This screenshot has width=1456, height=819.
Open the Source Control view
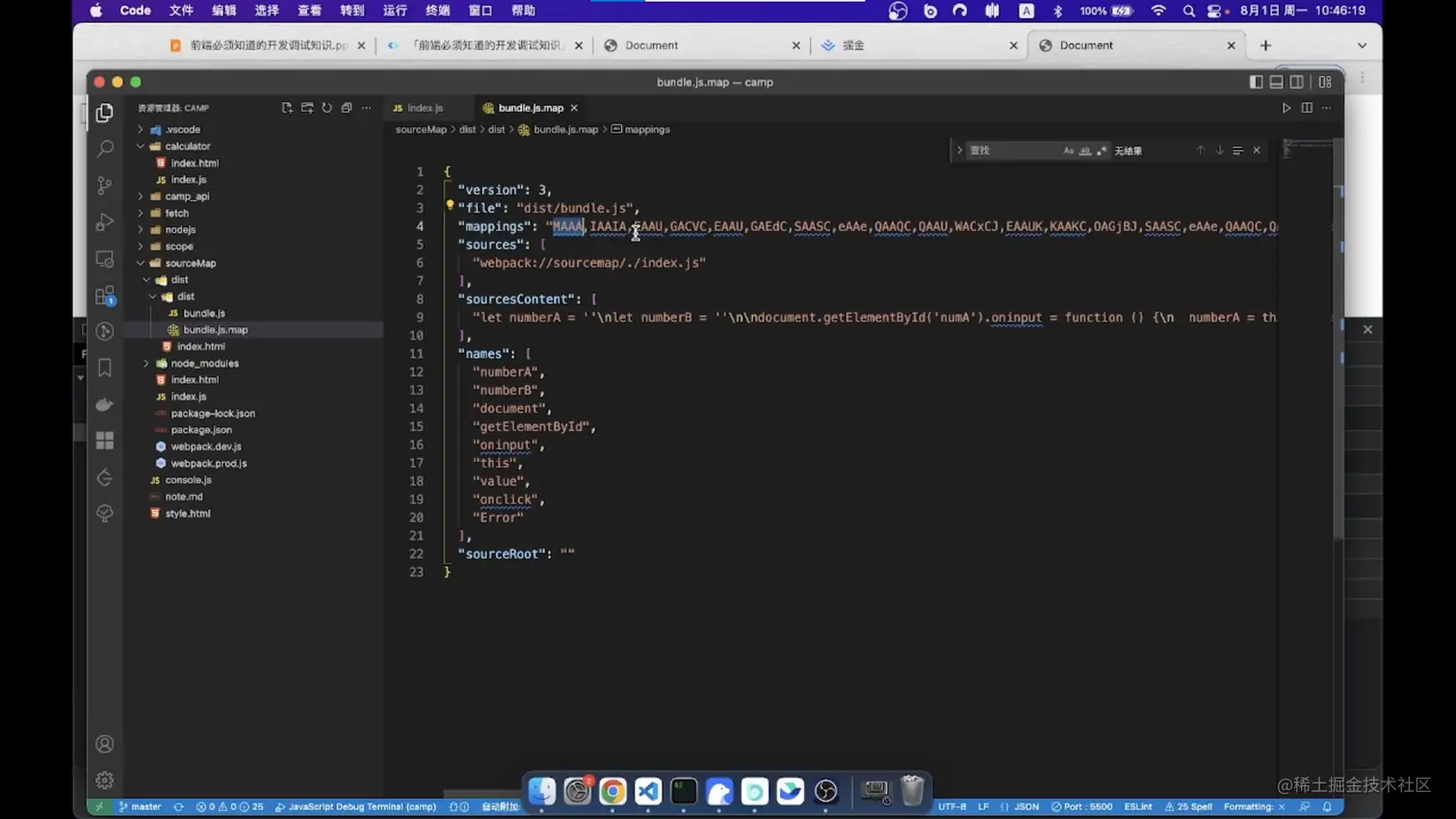point(104,185)
